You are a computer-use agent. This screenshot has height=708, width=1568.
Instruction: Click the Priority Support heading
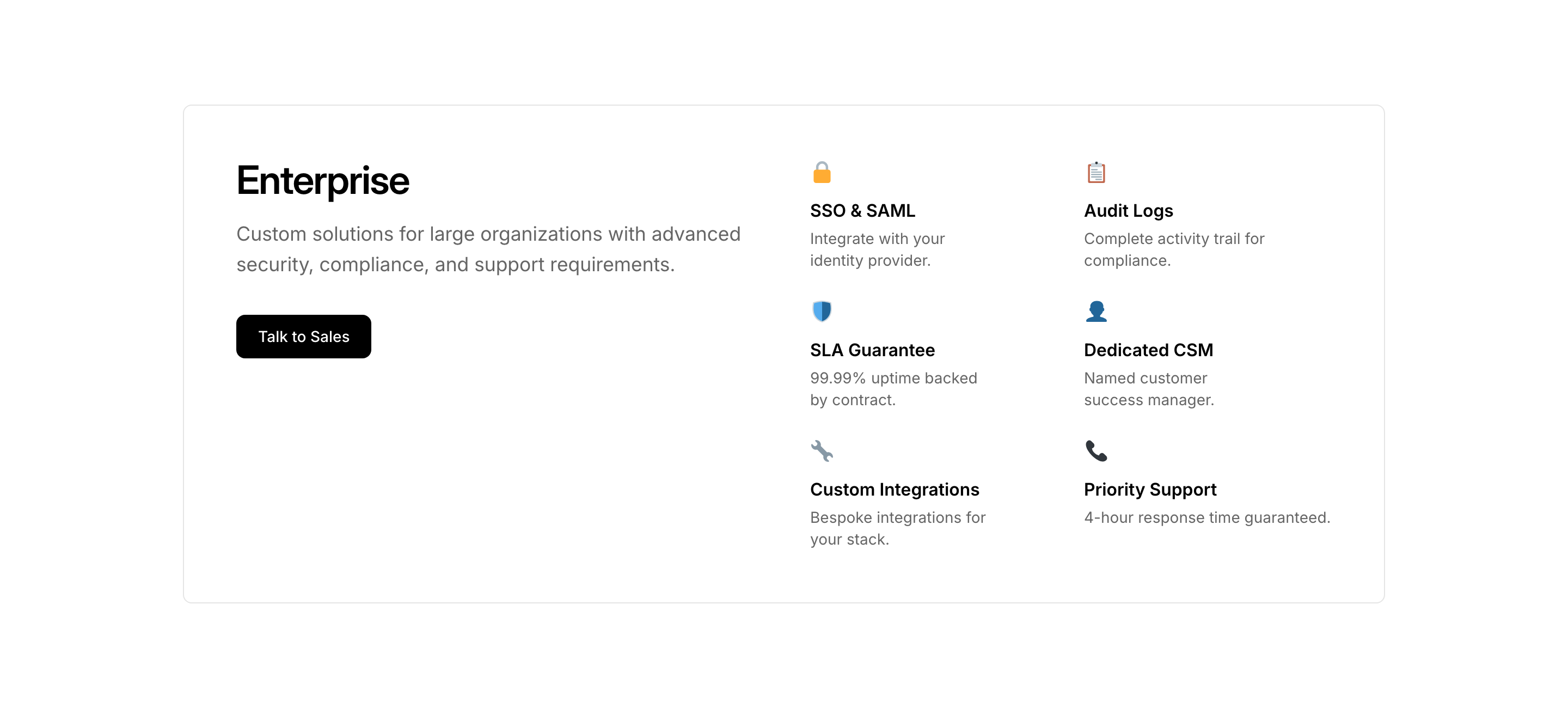click(1149, 490)
